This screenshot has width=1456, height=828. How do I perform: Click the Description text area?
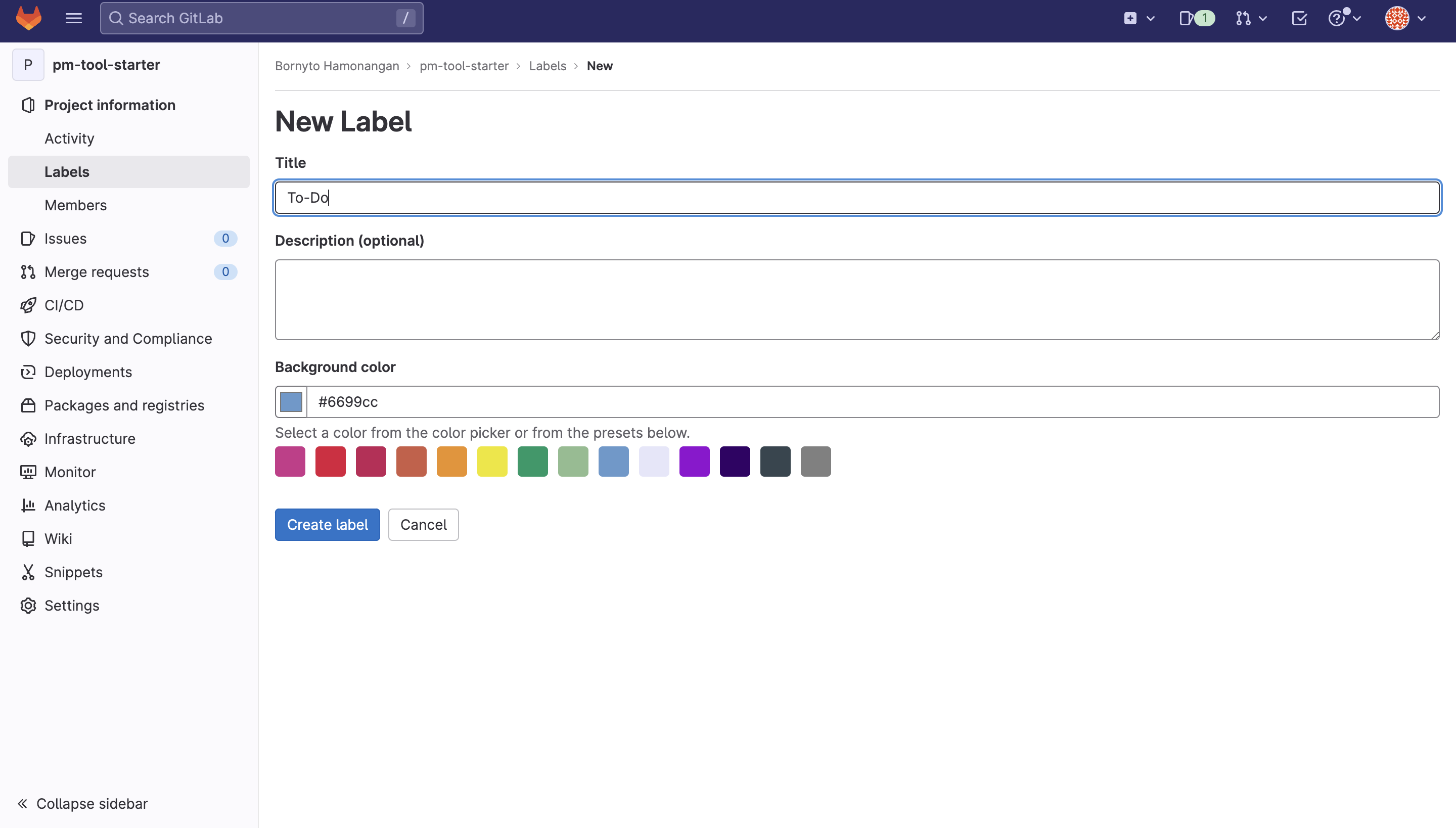click(857, 300)
